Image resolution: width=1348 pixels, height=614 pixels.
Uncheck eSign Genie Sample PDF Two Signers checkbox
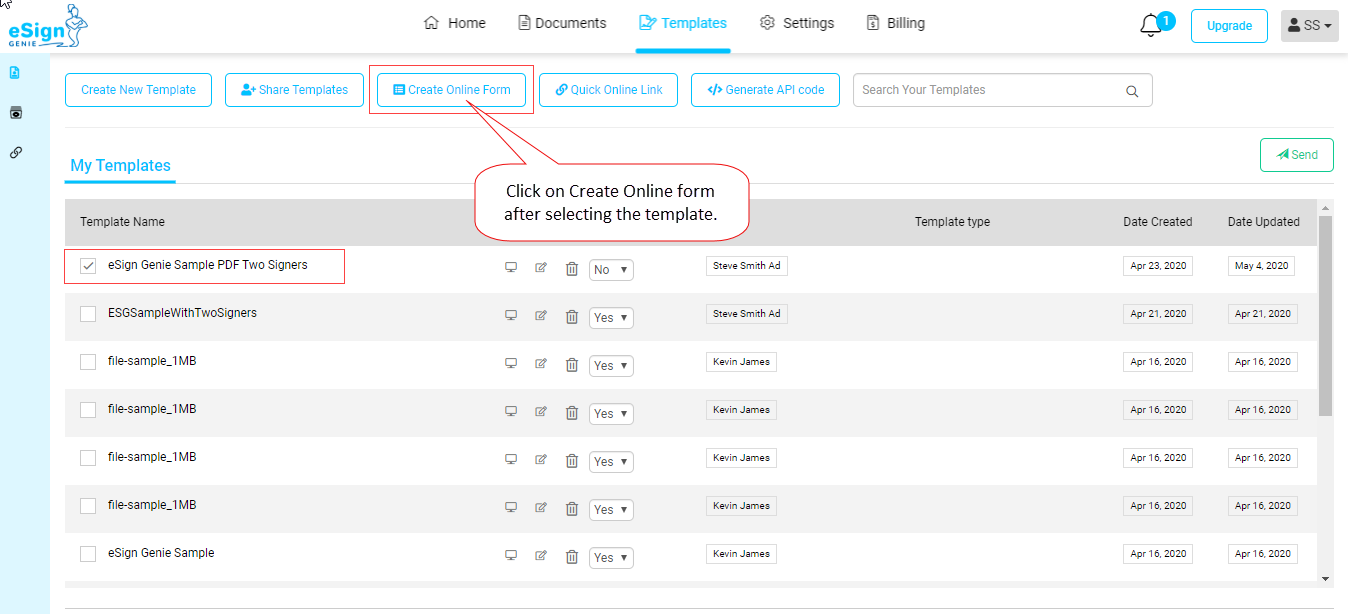click(x=88, y=266)
